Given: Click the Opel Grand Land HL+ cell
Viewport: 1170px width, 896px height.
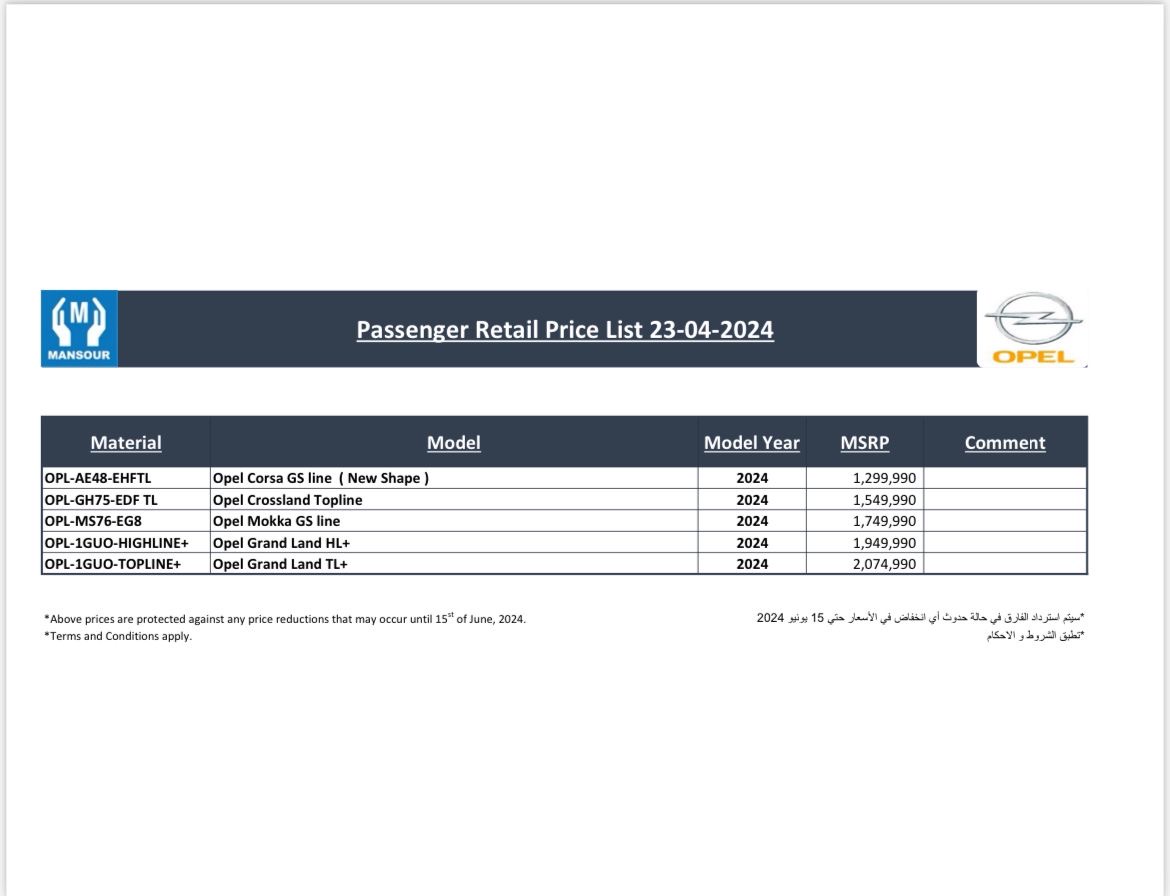Looking at the screenshot, I should pyautogui.click(x=281, y=543).
